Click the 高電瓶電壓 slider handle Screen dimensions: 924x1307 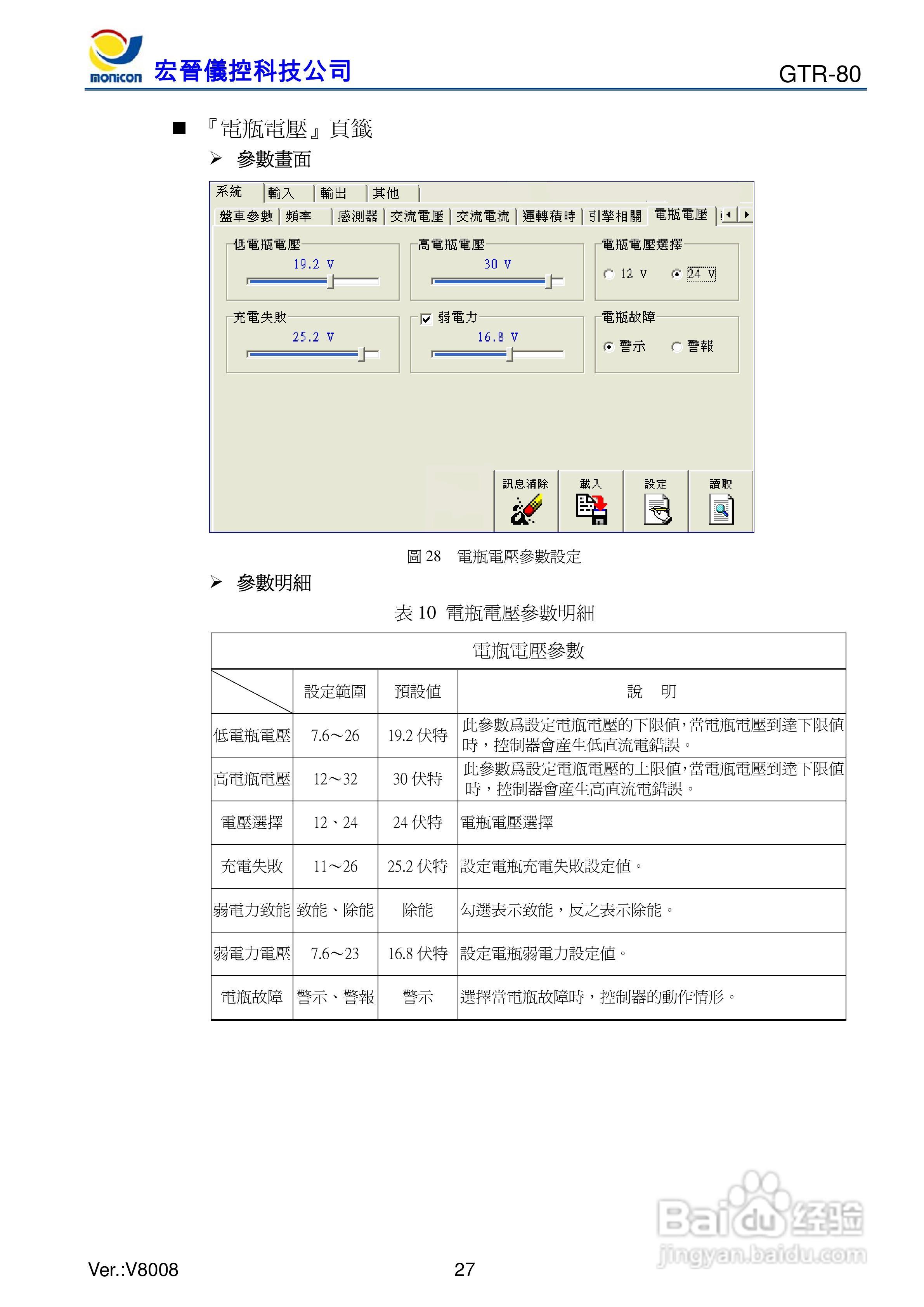click(x=549, y=281)
